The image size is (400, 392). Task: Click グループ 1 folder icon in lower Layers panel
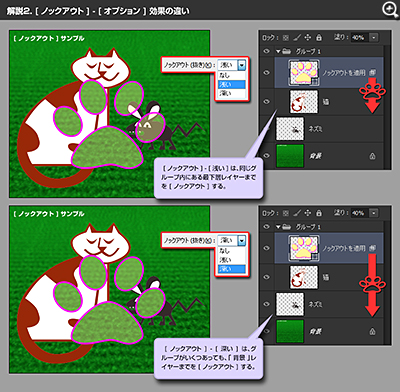point(287,226)
